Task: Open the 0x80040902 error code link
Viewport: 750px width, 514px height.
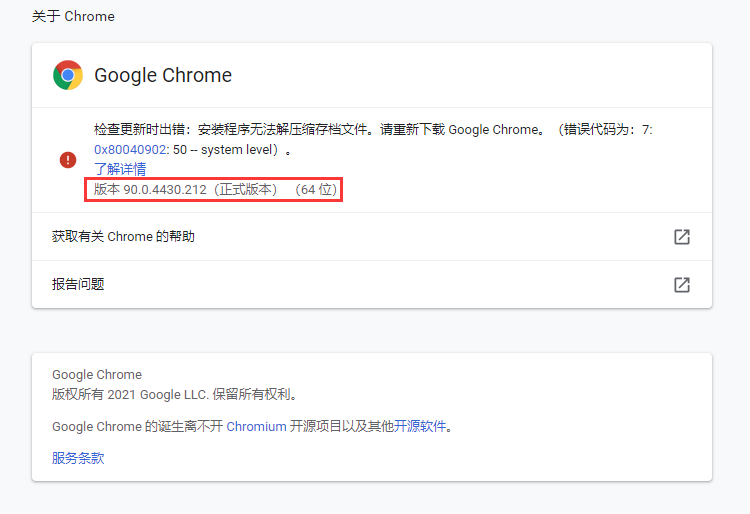Action: (131, 149)
